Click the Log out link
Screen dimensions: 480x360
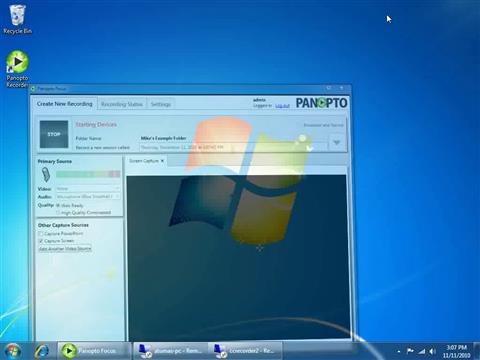pos(282,106)
